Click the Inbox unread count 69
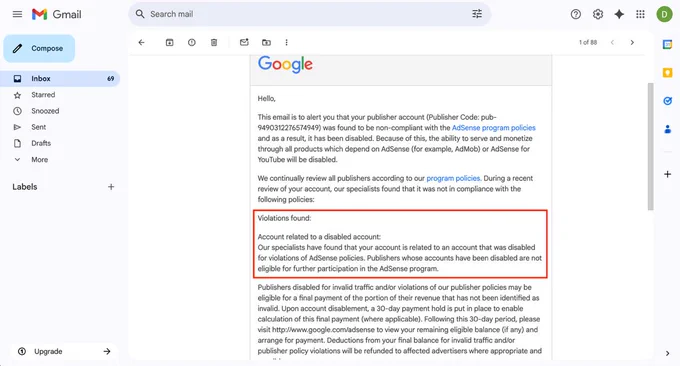 pyautogui.click(x=111, y=78)
